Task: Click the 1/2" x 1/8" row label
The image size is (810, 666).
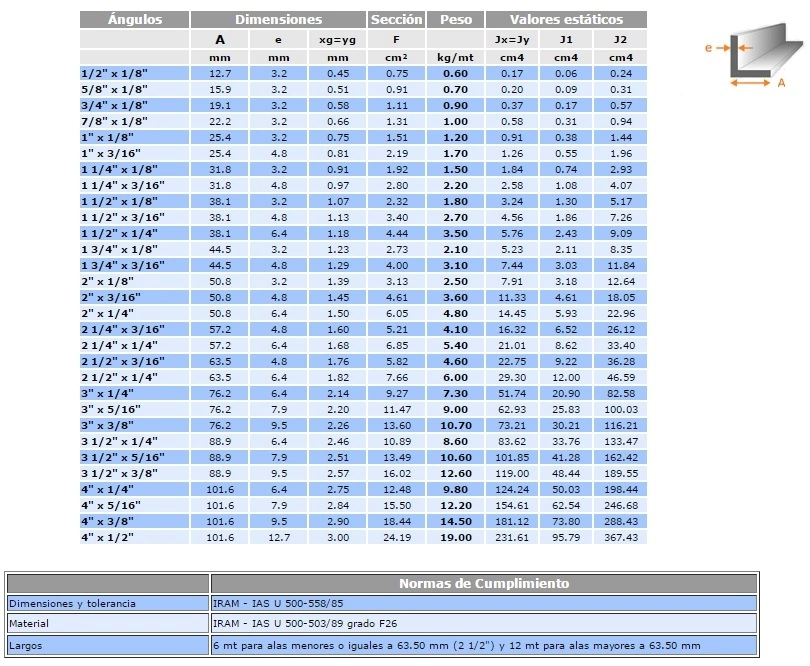Action: click(113, 73)
